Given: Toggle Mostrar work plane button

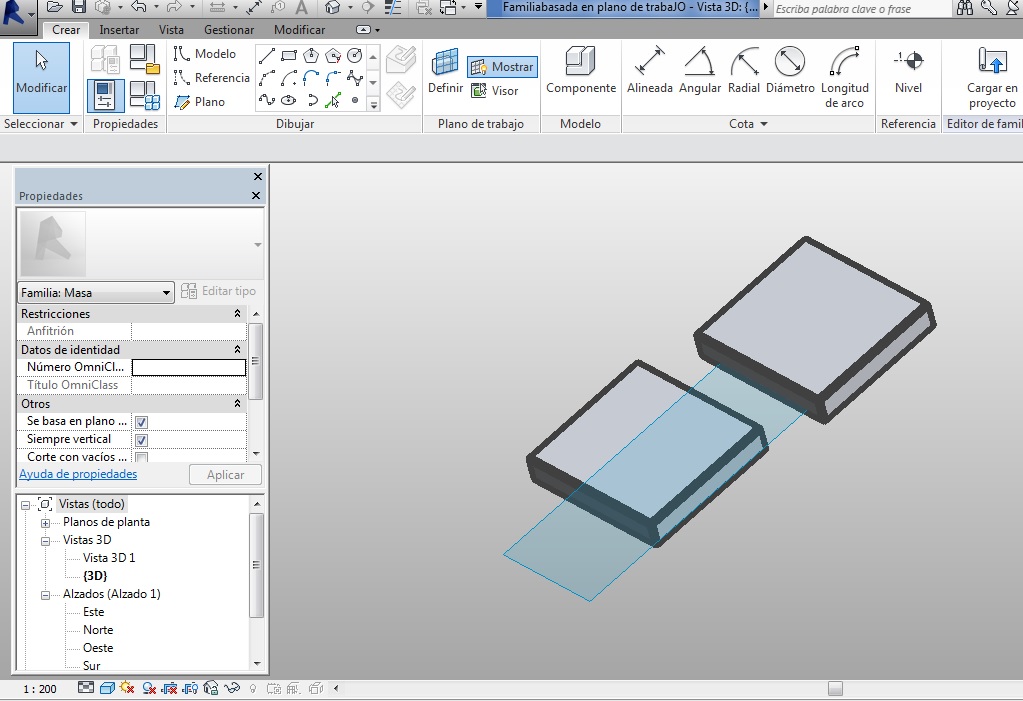Looking at the screenshot, I should 502,67.
